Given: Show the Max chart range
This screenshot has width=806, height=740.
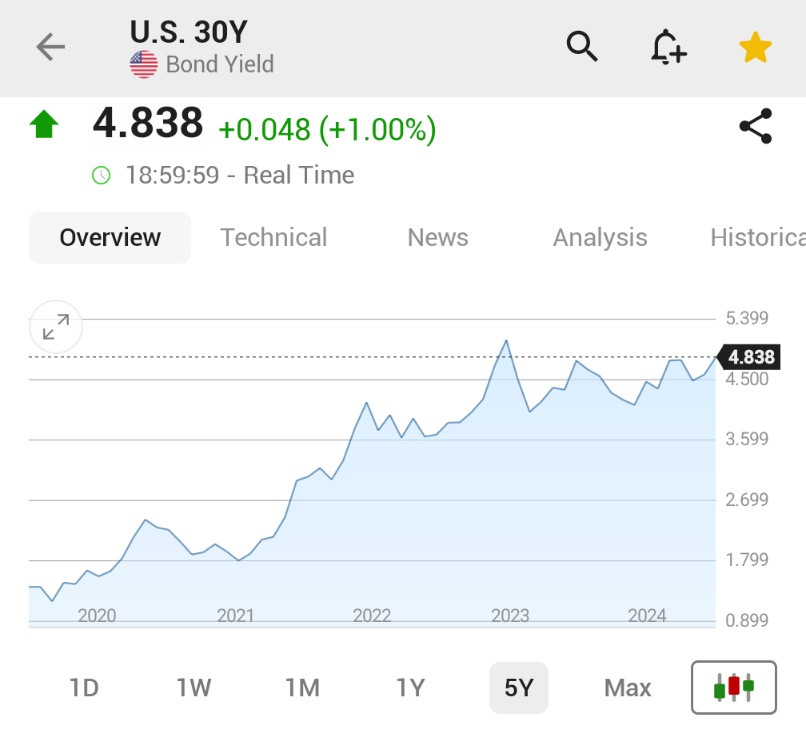Looking at the screenshot, I should point(628,688).
